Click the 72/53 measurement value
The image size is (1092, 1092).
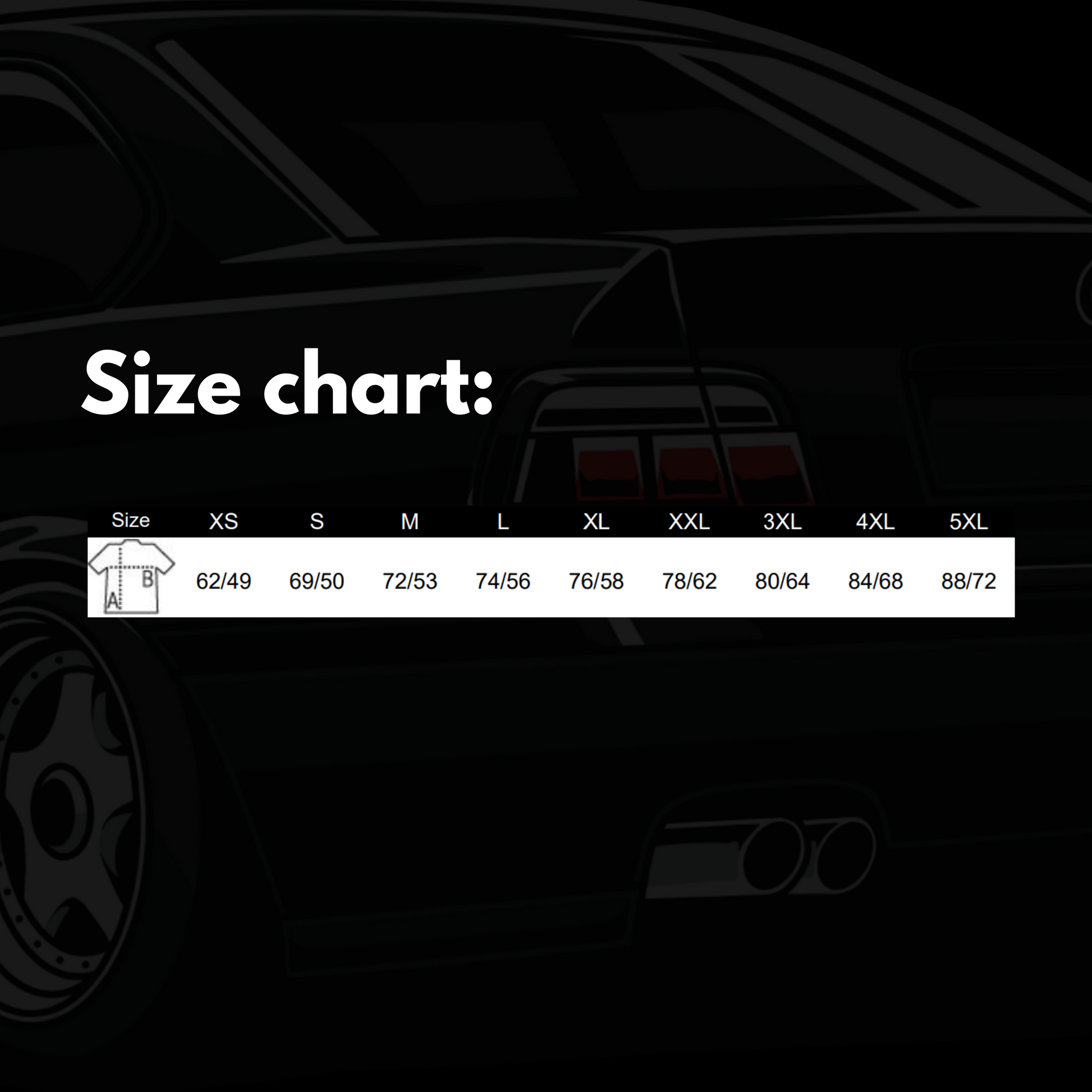click(x=410, y=581)
